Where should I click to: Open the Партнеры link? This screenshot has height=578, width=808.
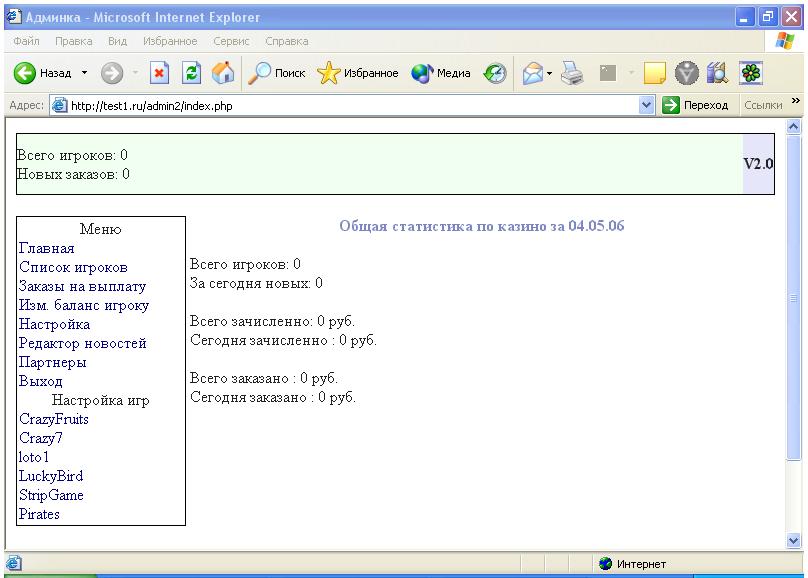coord(53,362)
